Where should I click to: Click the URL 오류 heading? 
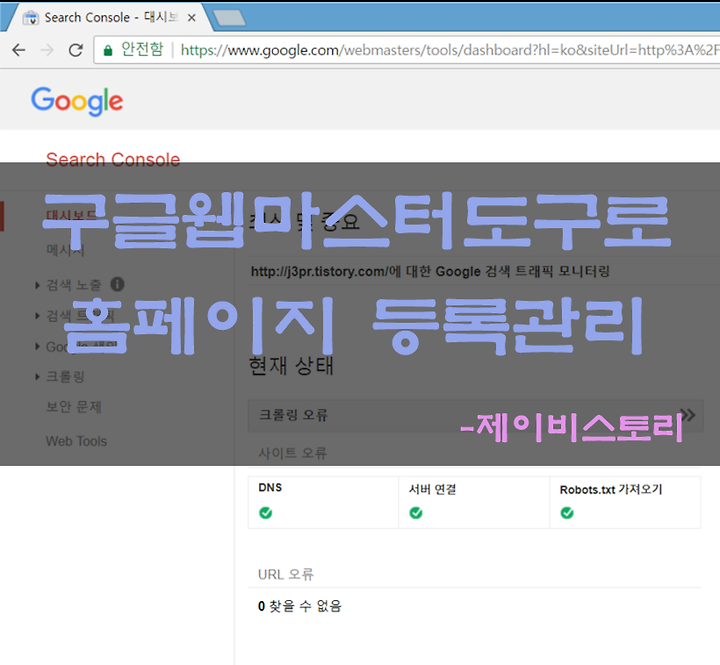click(286, 574)
